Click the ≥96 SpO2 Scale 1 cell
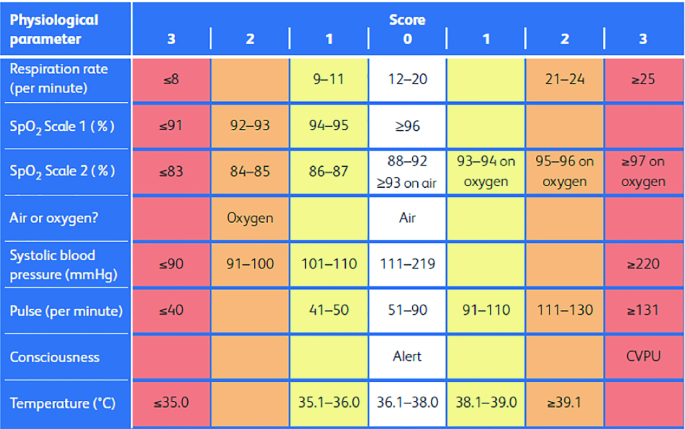The width and height of the screenshot is (685, 429). [x=407, y=125]
